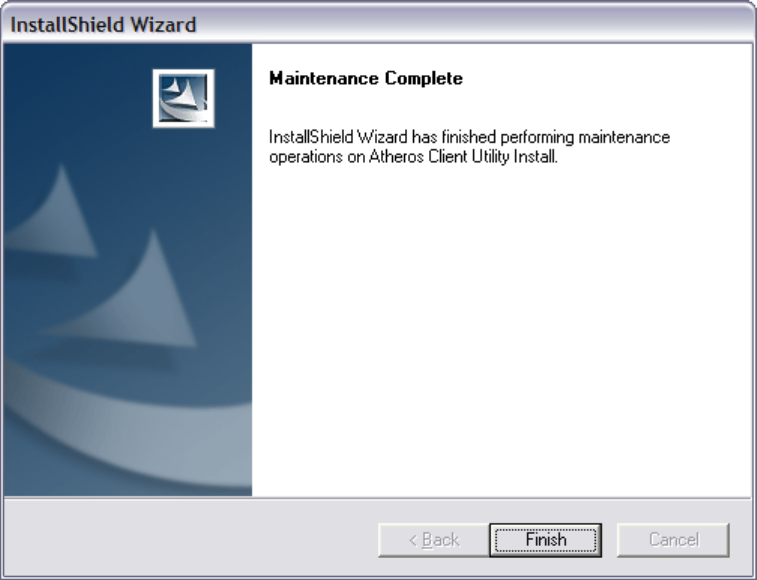Click the InstallShield sail logo icon
Image resolution: width=757 pixels, height=580 pixels.
pyautogui.click(x=183, y=99)
